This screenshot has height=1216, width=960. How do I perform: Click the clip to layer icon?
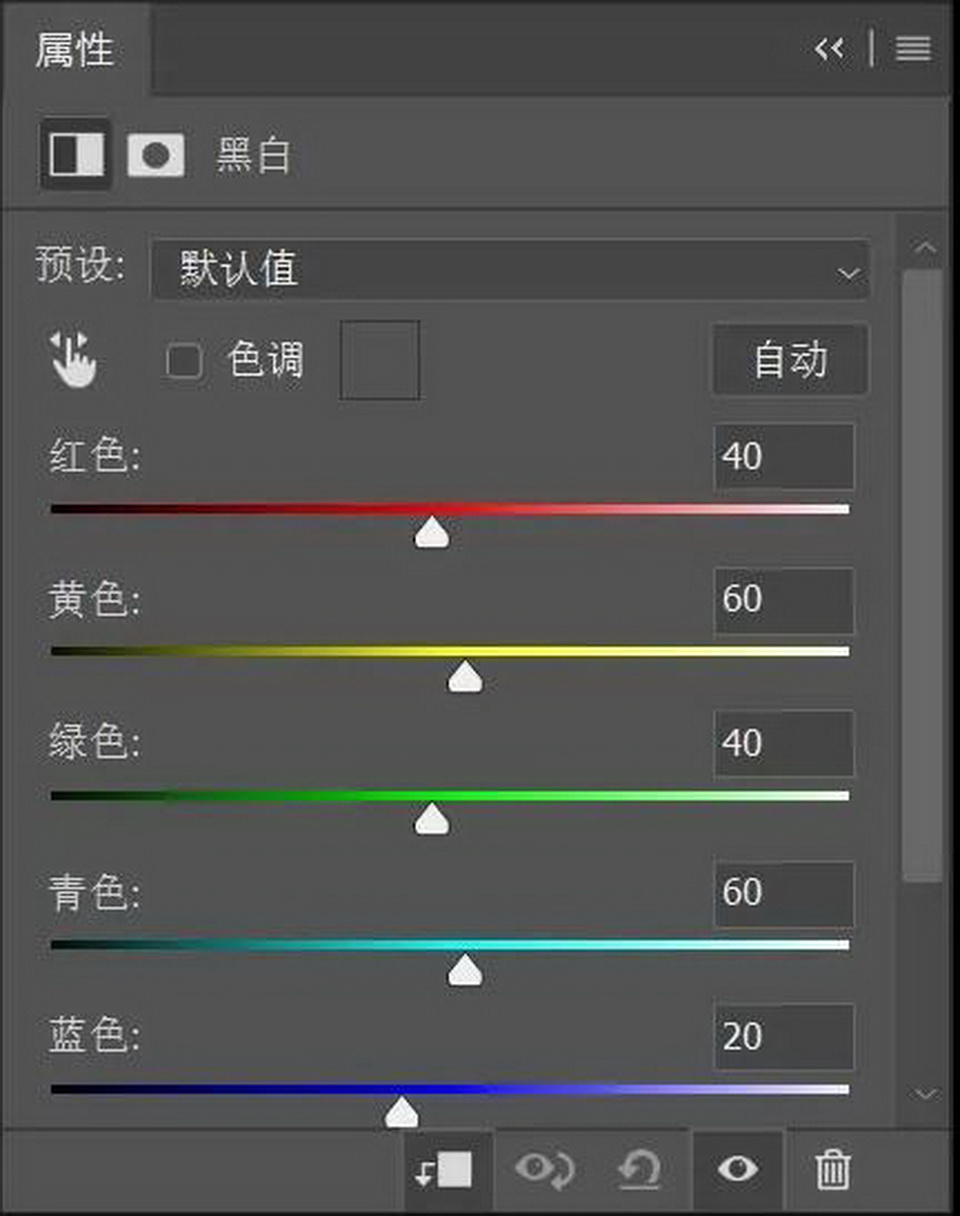click(444, 1168)
